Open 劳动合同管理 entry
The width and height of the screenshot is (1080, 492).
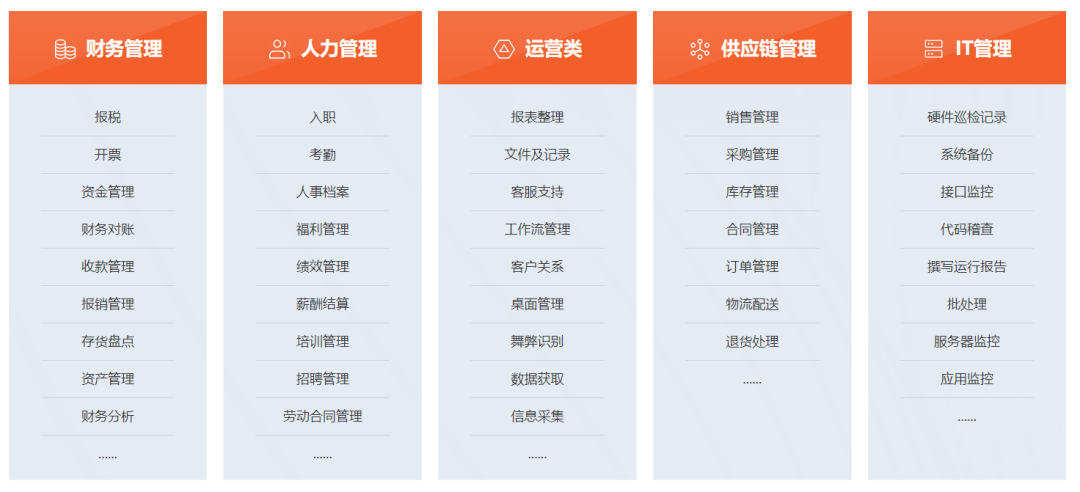322,416
